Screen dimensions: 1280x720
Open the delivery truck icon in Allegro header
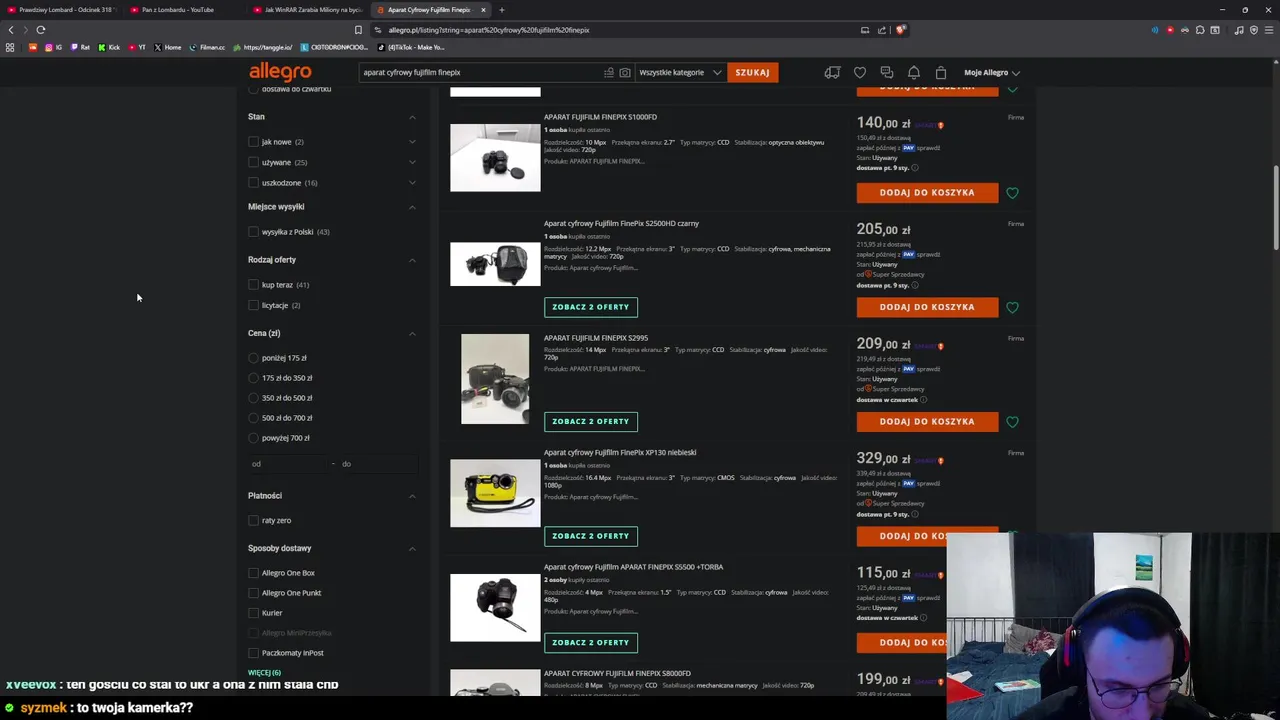[832, 72]
